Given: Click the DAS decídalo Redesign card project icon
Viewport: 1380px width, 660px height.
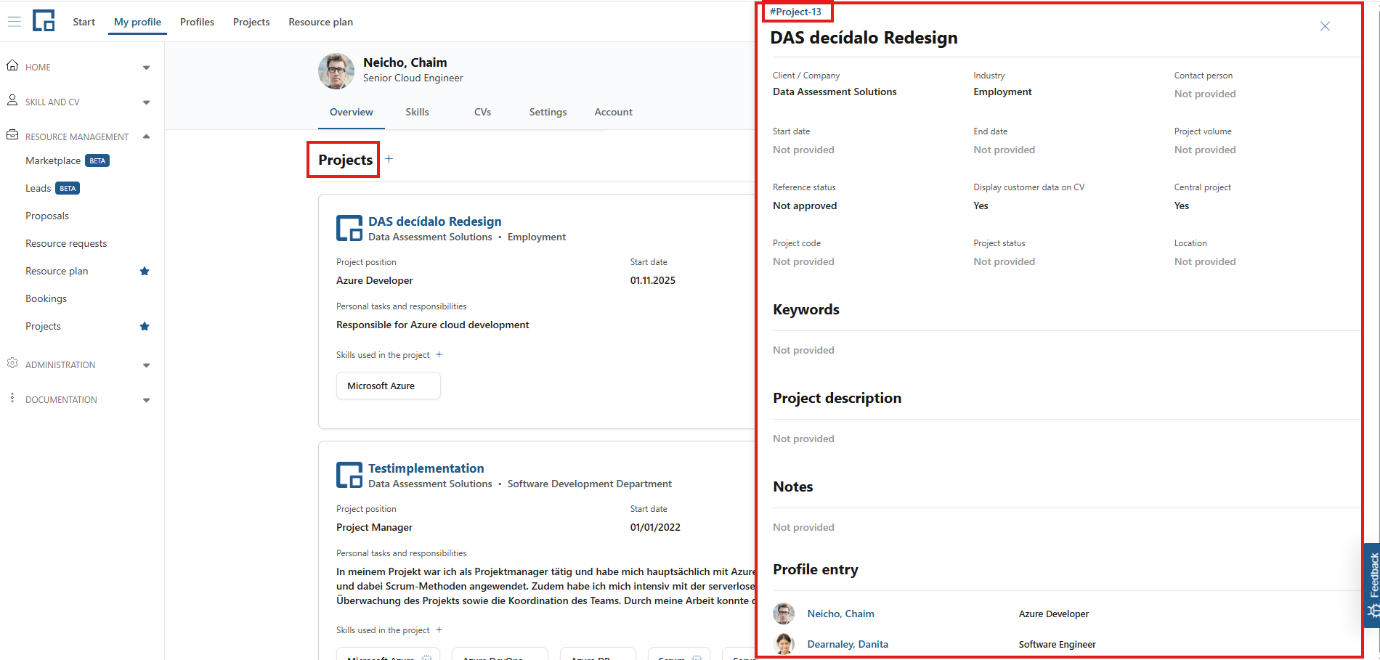Looking at the screenshot, I should (349, 228).
